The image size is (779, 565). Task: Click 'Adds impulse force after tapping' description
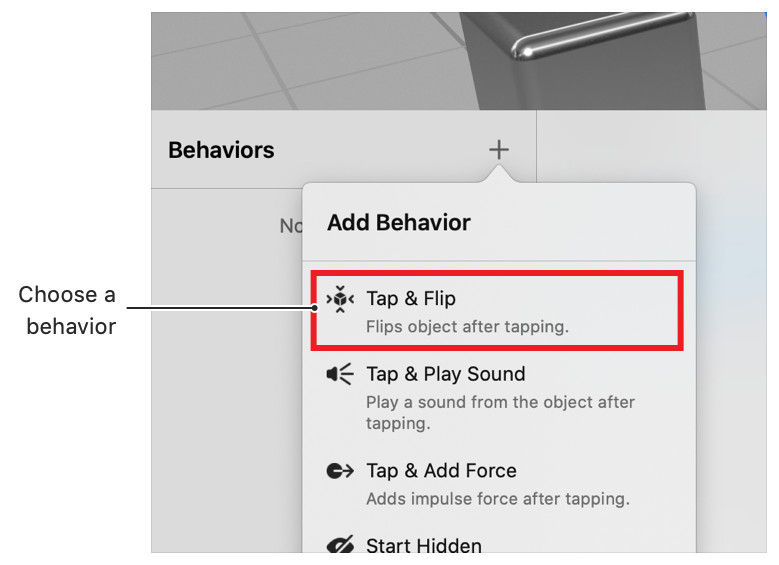coord(498,498)
